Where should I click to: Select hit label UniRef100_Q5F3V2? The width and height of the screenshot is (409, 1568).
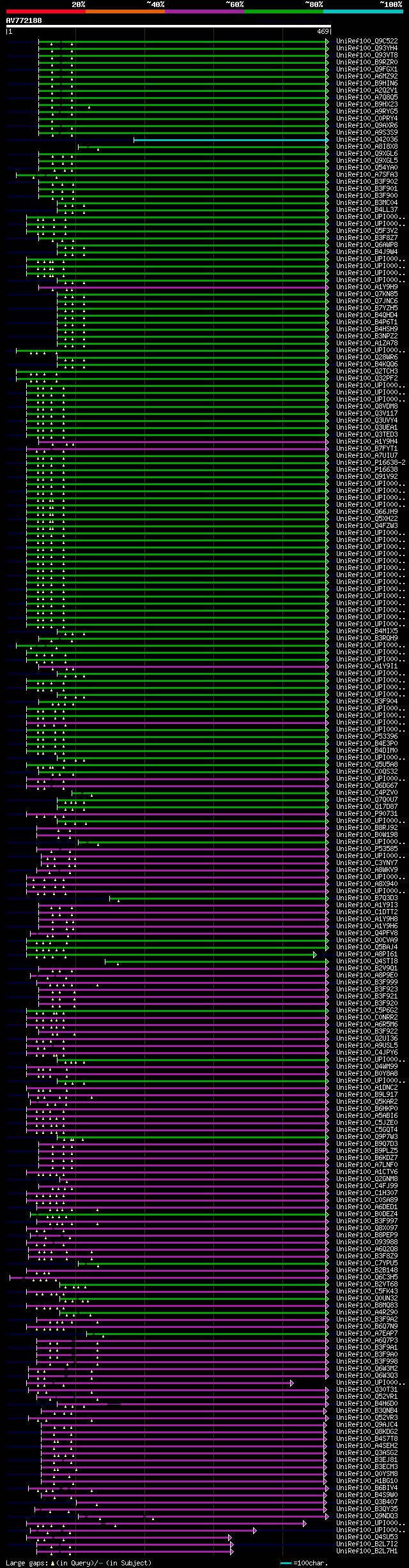[367, 230]
